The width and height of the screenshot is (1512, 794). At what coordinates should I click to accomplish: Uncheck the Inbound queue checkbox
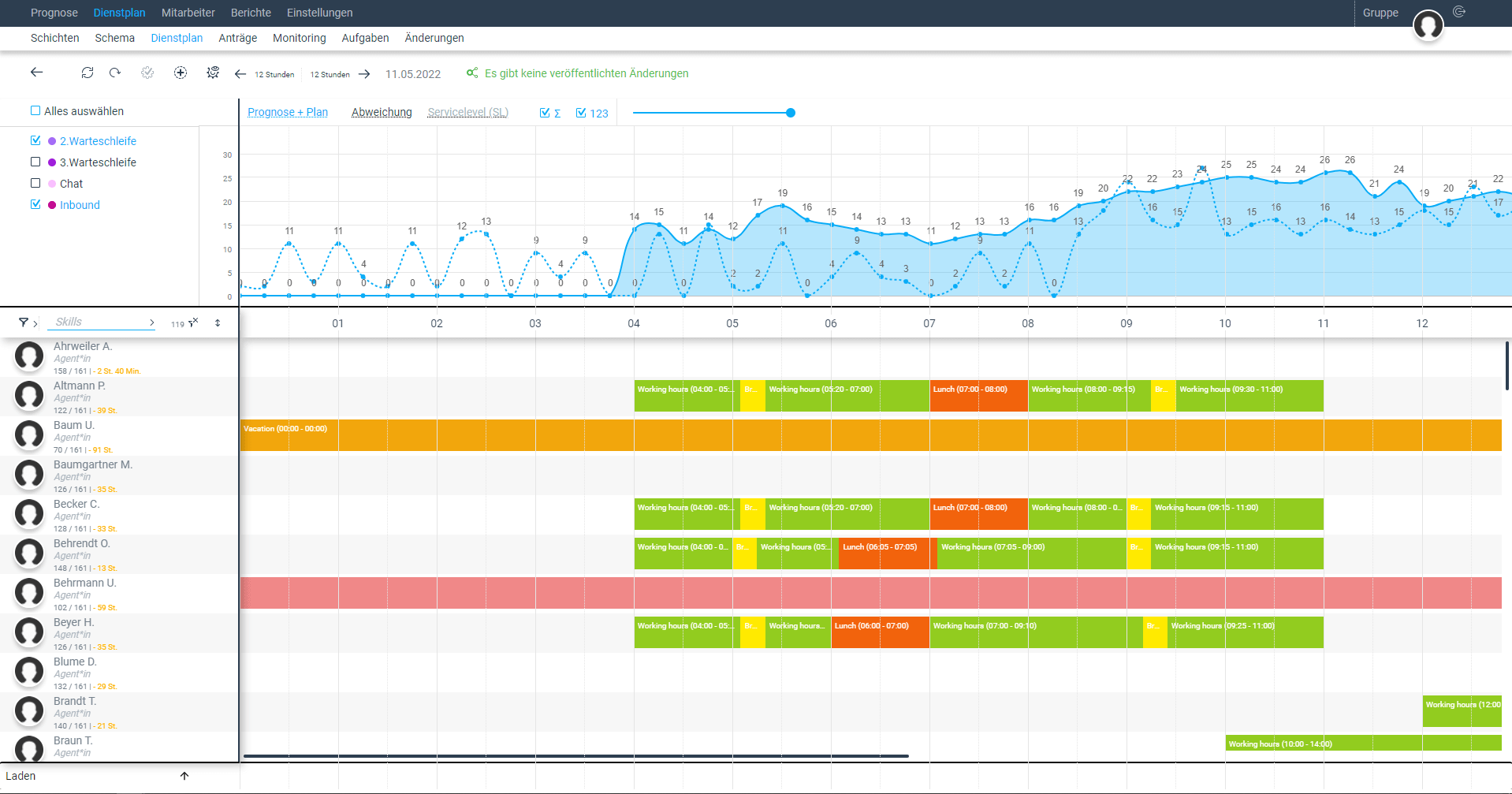point(35,204)
